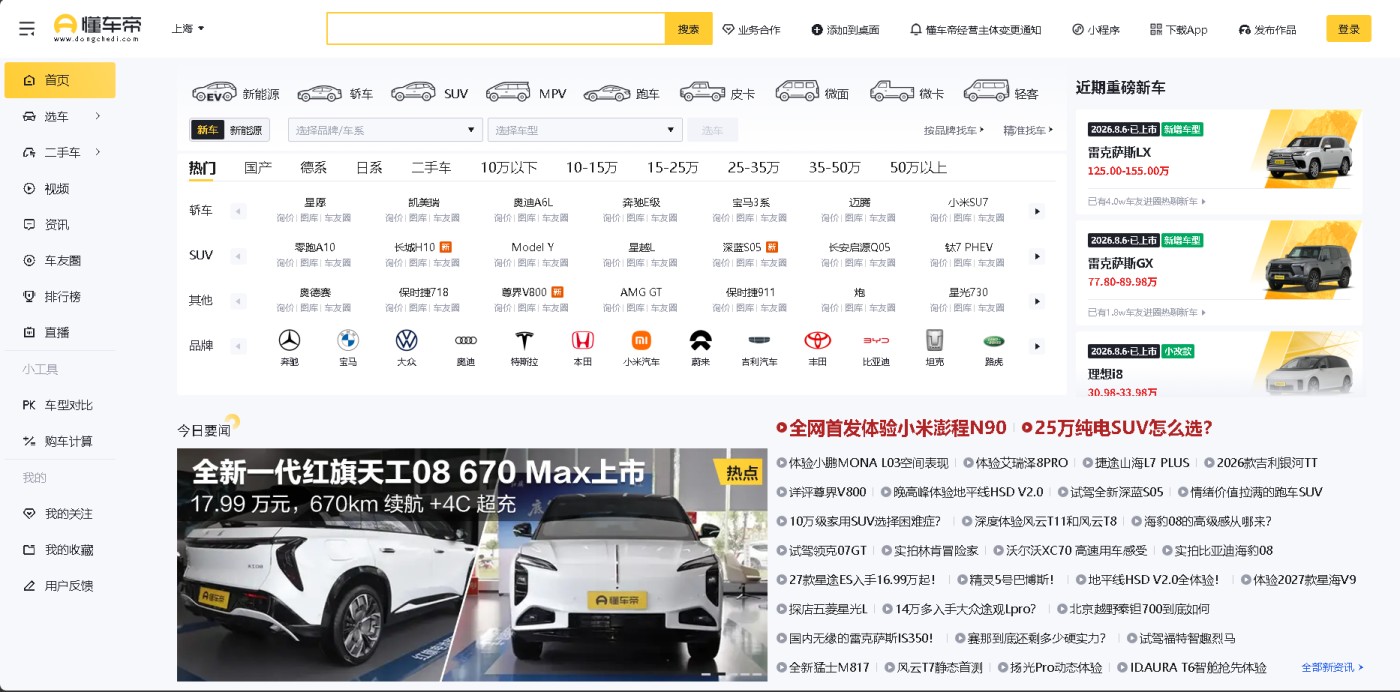Click the 搜索 search button
Image resolution: width=1400 pixels, height=692 pixels.
[689, 29]
